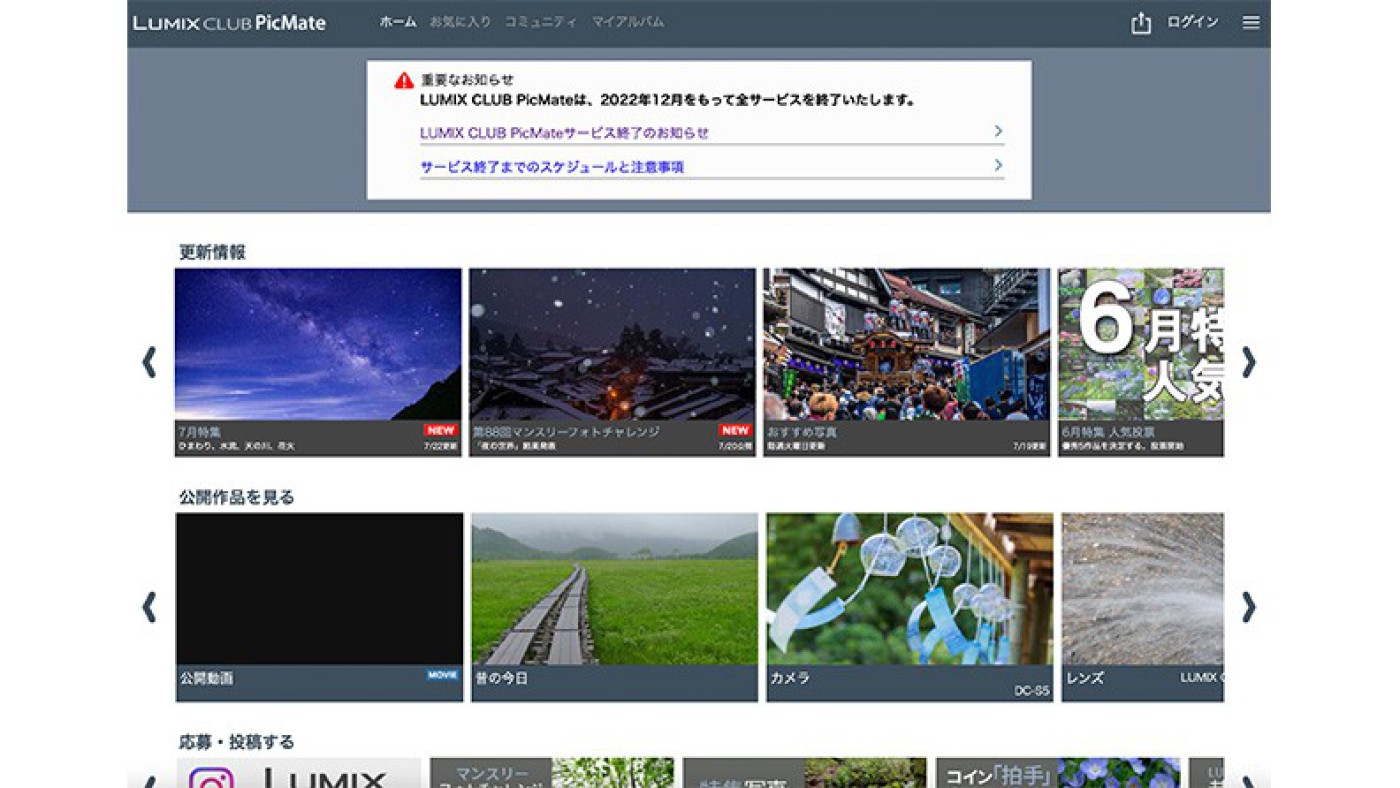This screenshot has width=1400, height=788.
Task: Expand chevron on サービス終了のお知らせ link
Action: pyautogui.click(x=998, y=132)
